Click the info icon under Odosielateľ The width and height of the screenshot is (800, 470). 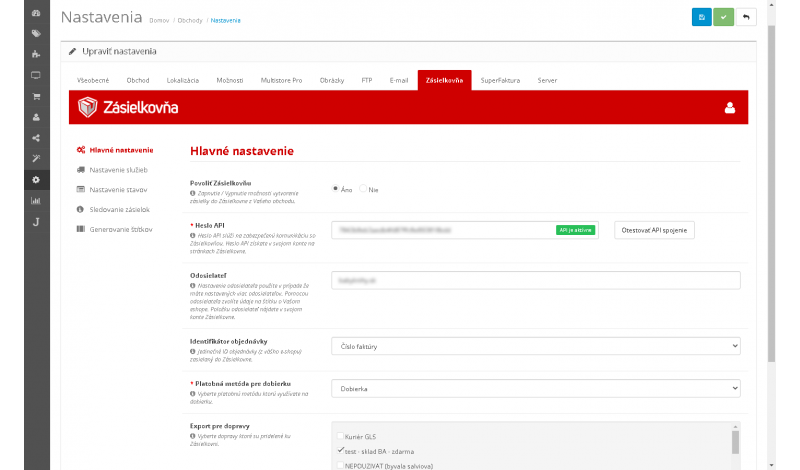(193, 286)
